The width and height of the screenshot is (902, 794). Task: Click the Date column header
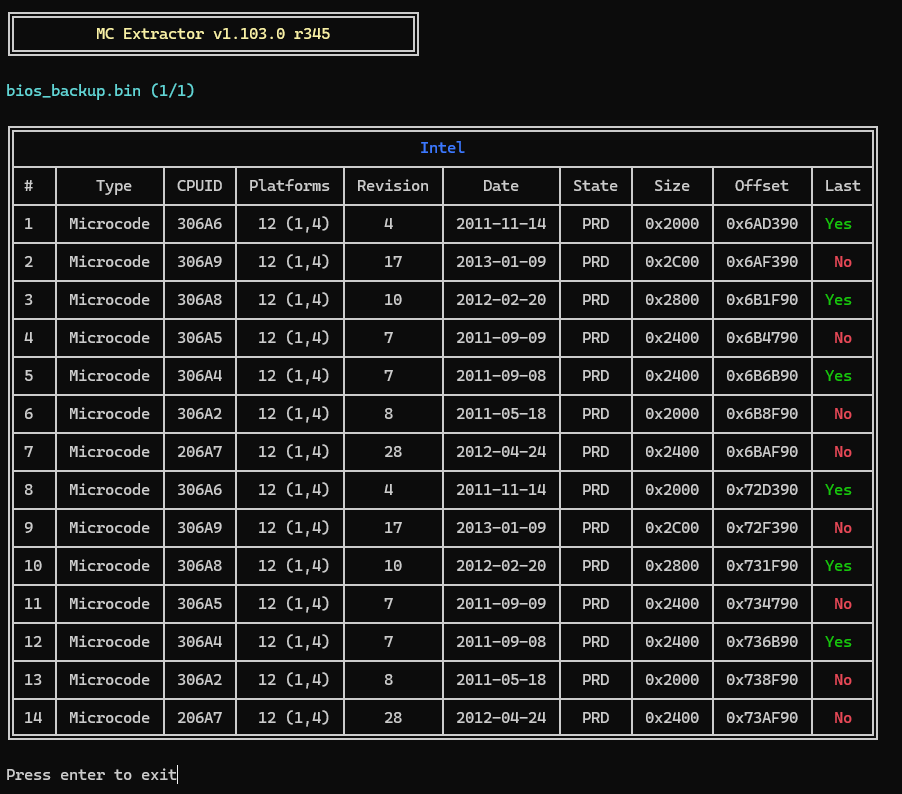(x=500, y=186)
